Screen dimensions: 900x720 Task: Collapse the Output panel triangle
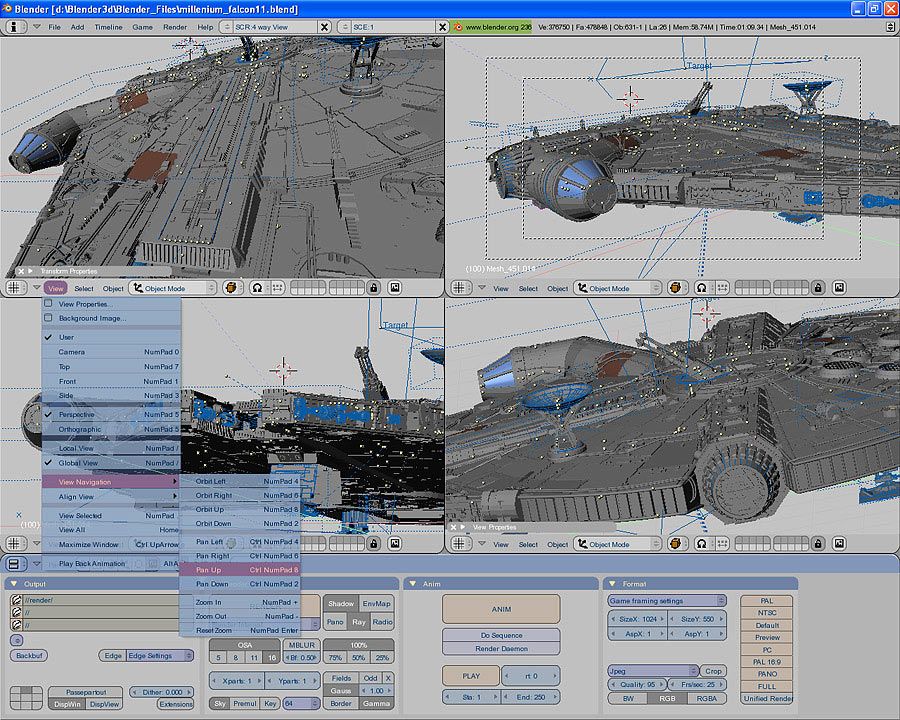(x=14, y=584)
